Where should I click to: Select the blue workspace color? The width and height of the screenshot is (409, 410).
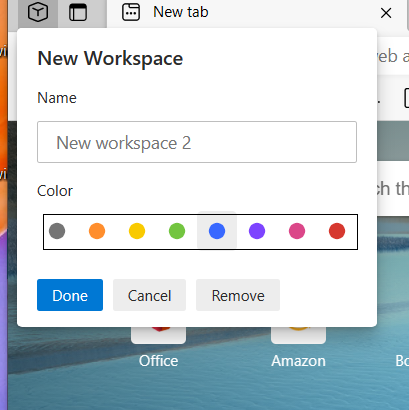tap(217, 231)
